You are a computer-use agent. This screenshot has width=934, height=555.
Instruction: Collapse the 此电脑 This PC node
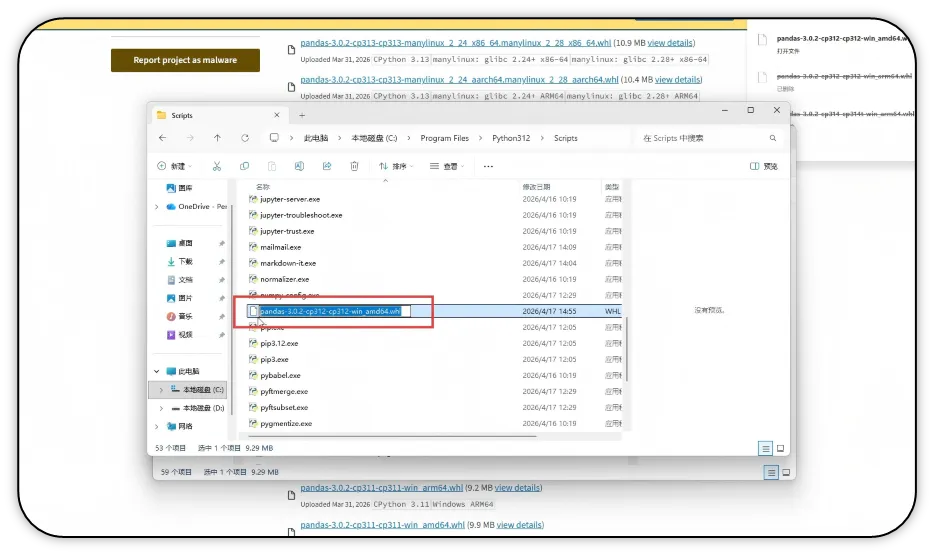(x=157, y=371)
